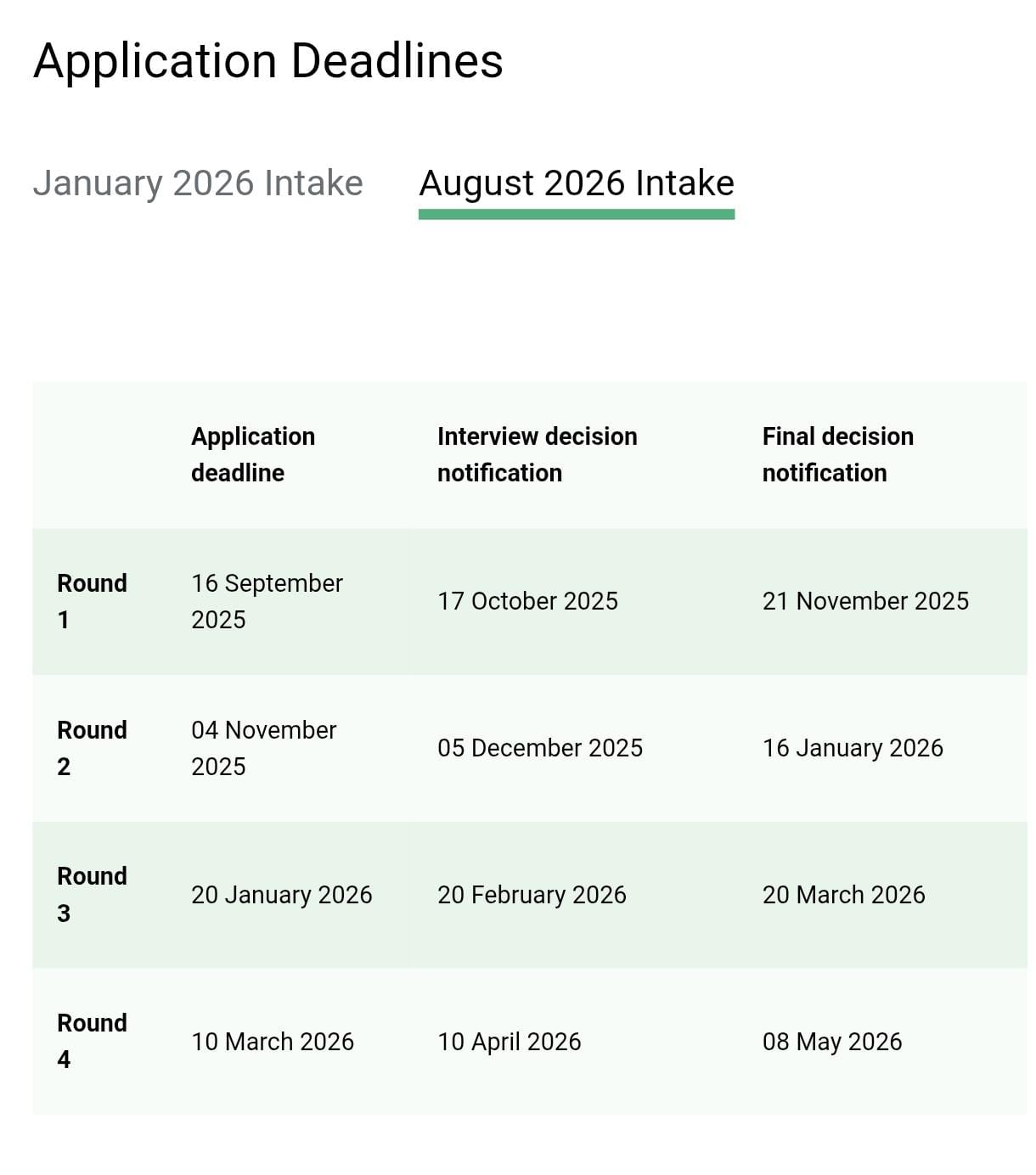This screenshot has width=1036, height=1175.
Task: Click the 16 January 2026 date
Action: (x=853, y=748)
